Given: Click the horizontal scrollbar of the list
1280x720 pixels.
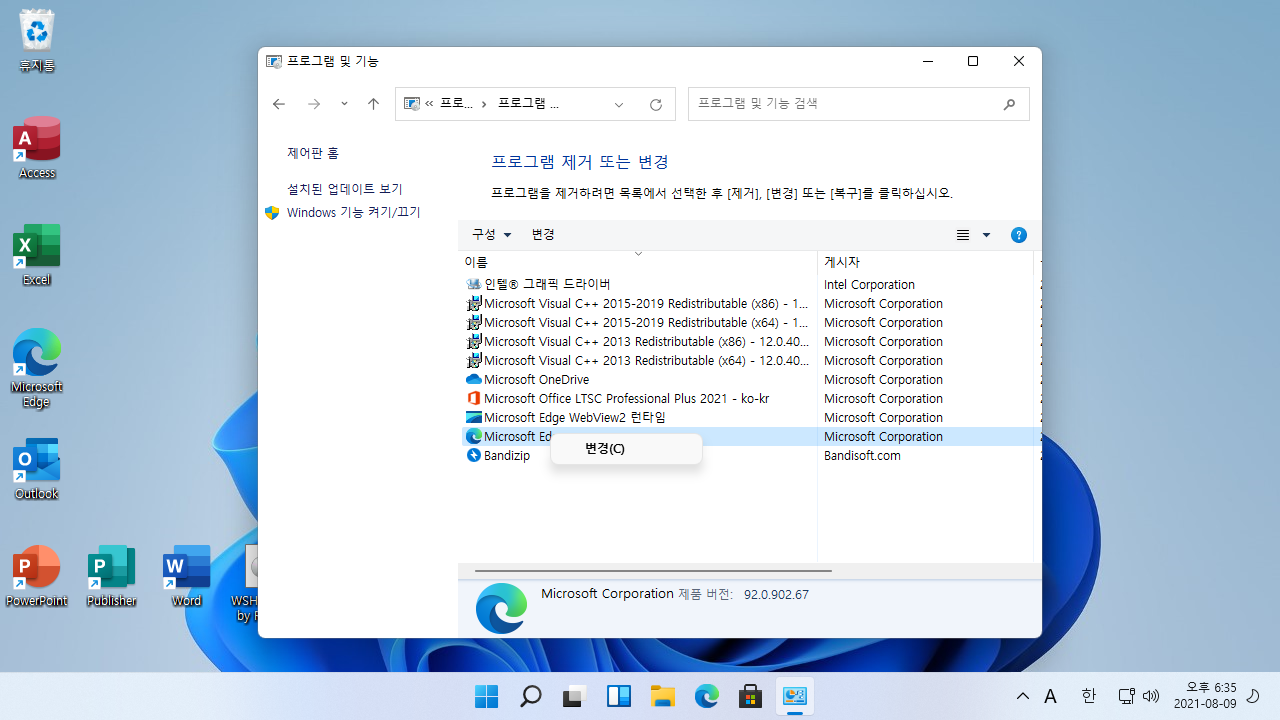Looking at the screenshot, I should click(x=653, y=571).
